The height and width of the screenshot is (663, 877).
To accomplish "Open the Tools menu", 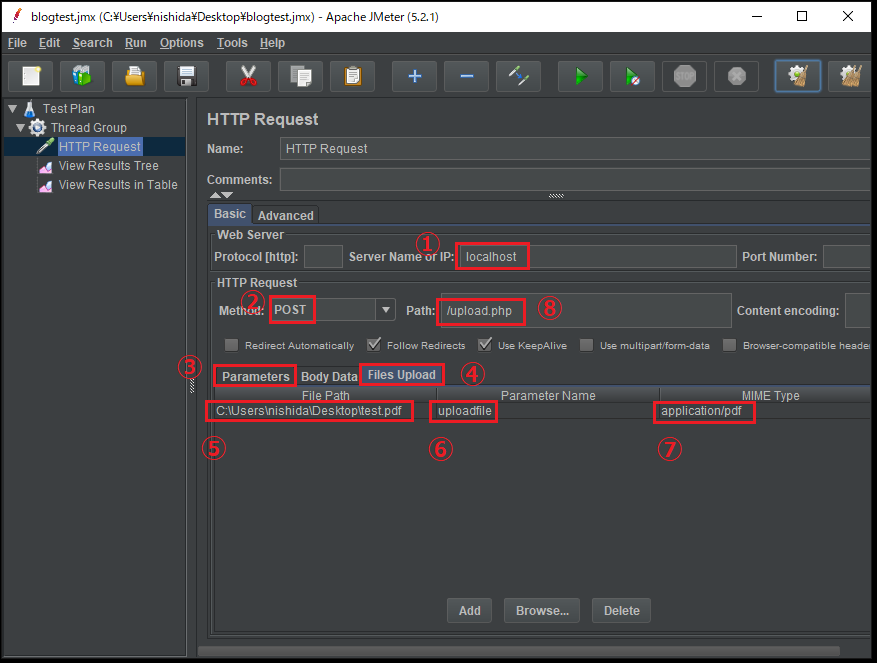I will point(232,43).
